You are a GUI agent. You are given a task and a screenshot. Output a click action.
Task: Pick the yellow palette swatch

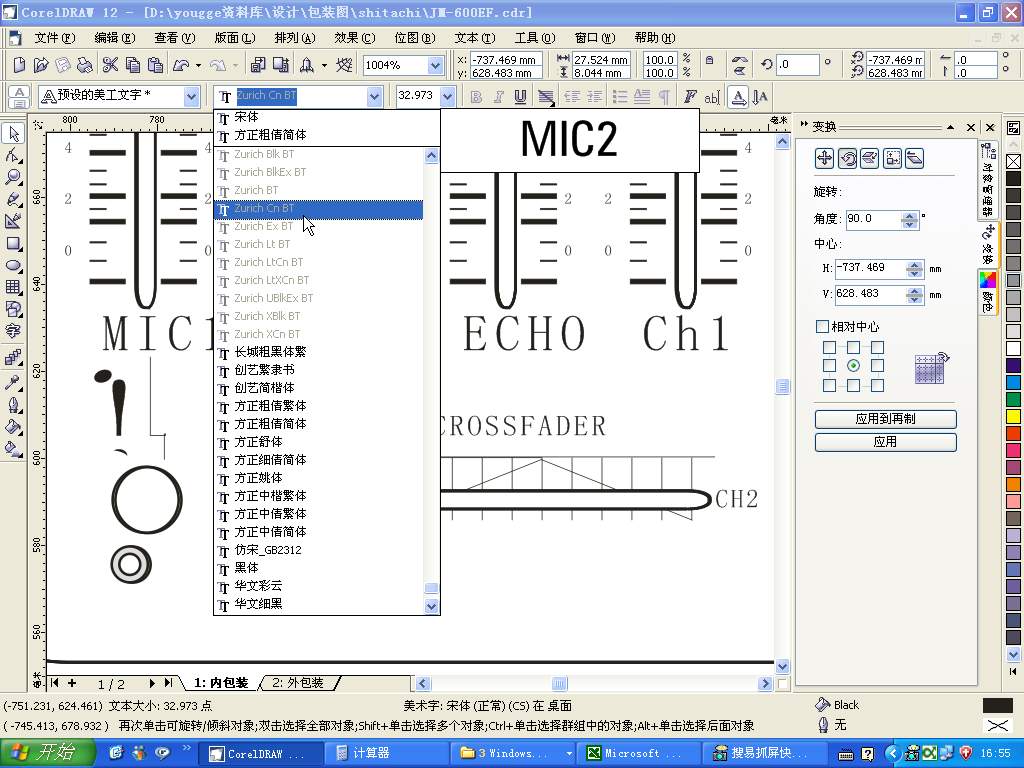pos(1013,416)
